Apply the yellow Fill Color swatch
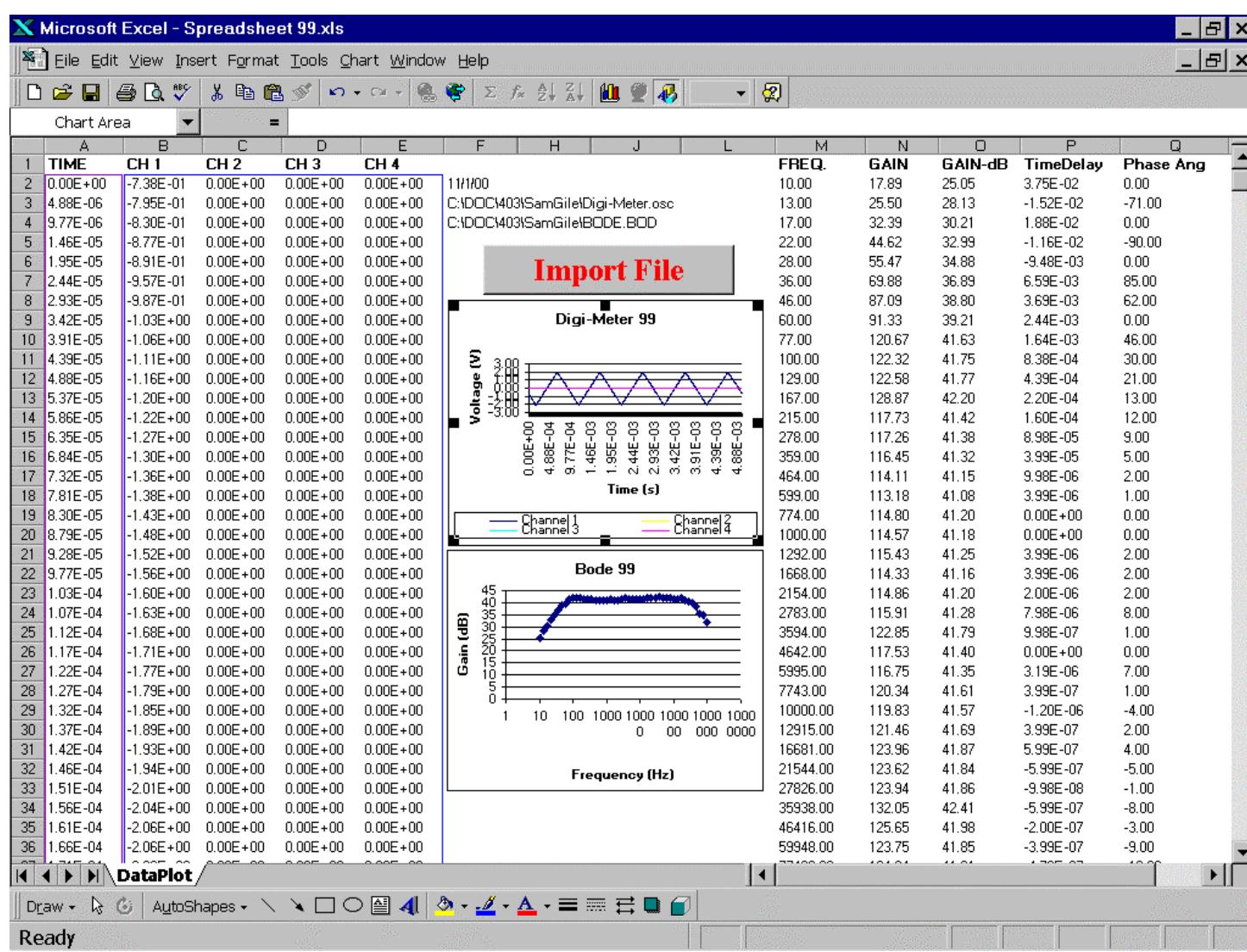Viewport: 1247px width, 952px height. 444,906
